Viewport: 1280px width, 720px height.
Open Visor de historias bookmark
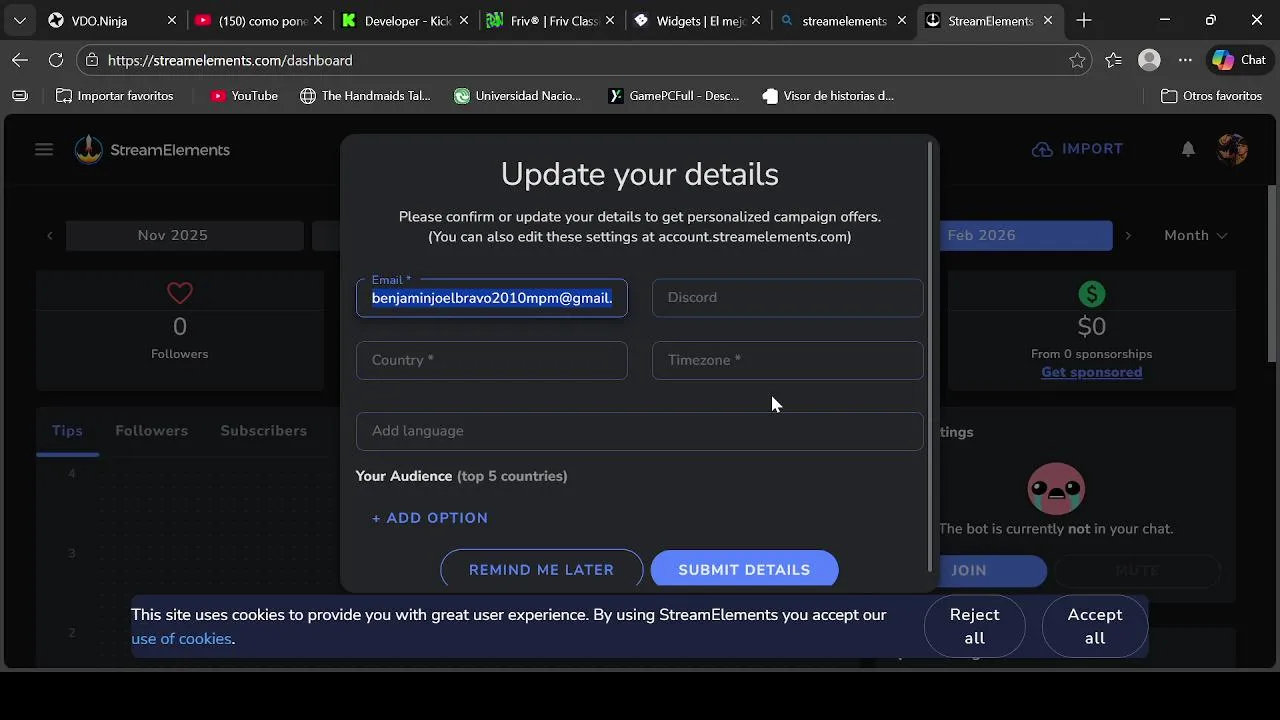828,96
